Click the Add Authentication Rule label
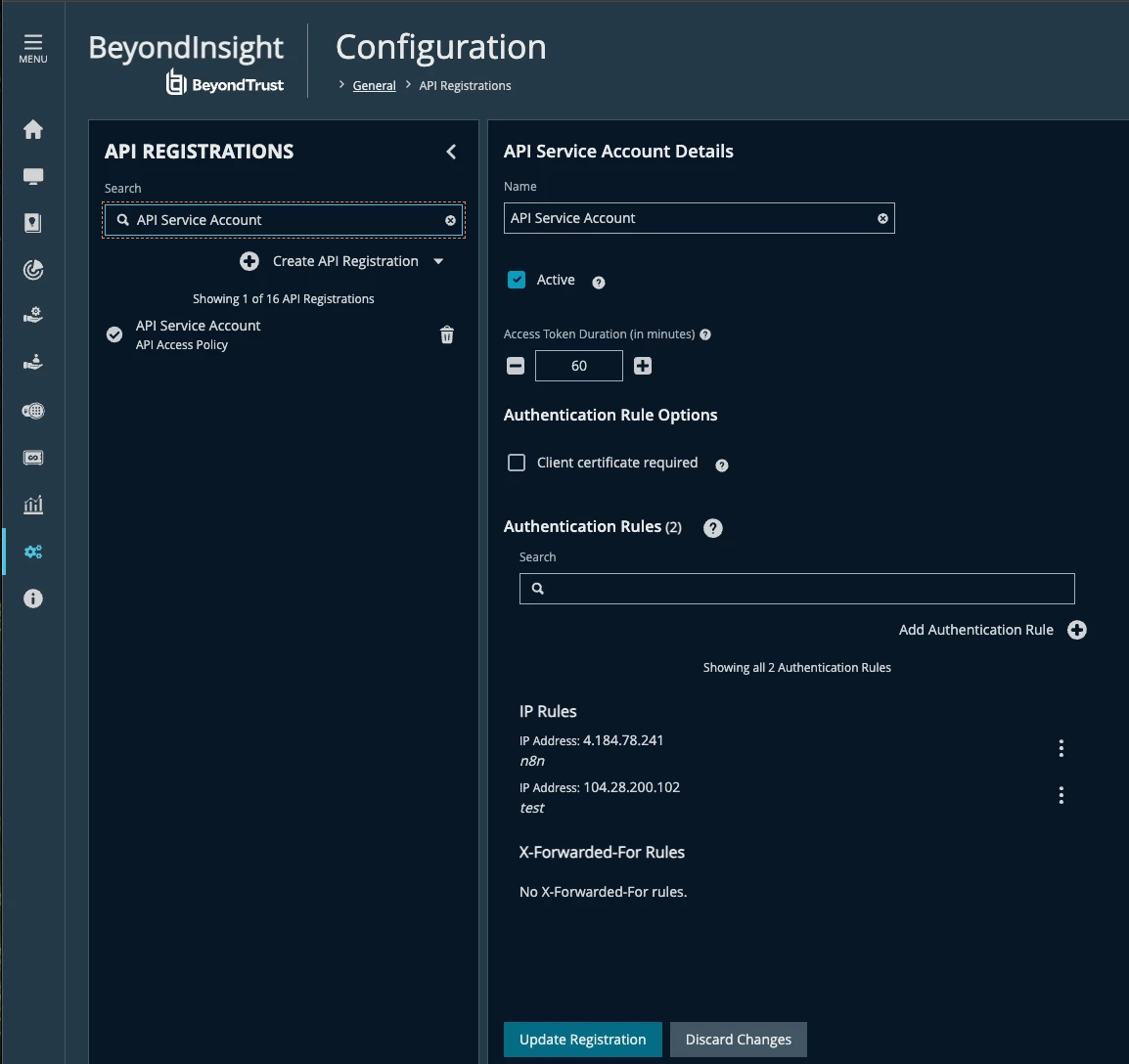 [976, 630]
